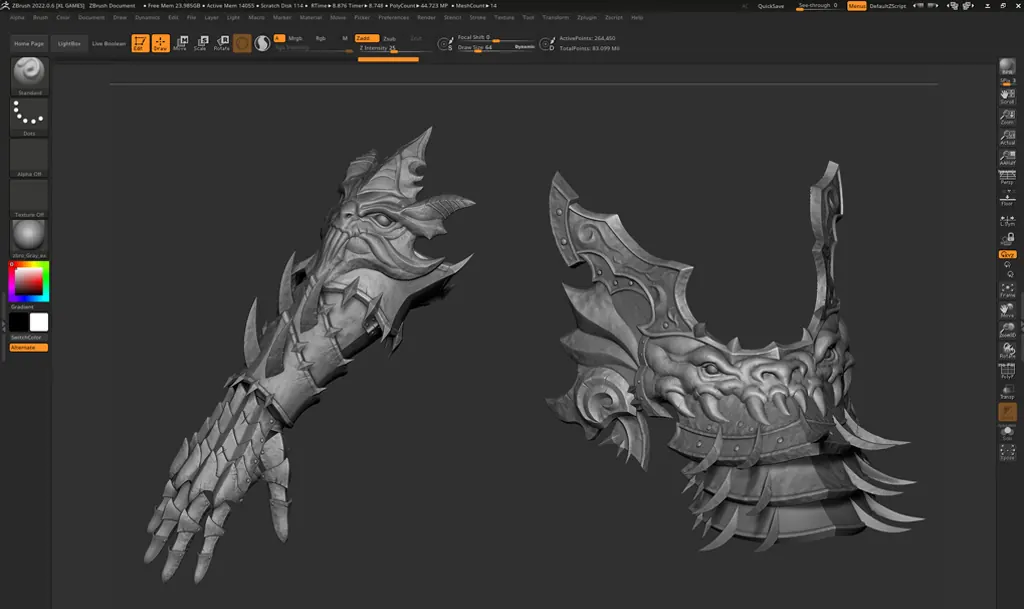The width and height of the screenshot is (1024, 609).
Task: Click the QuickSave button
Action: coord(771,6)
